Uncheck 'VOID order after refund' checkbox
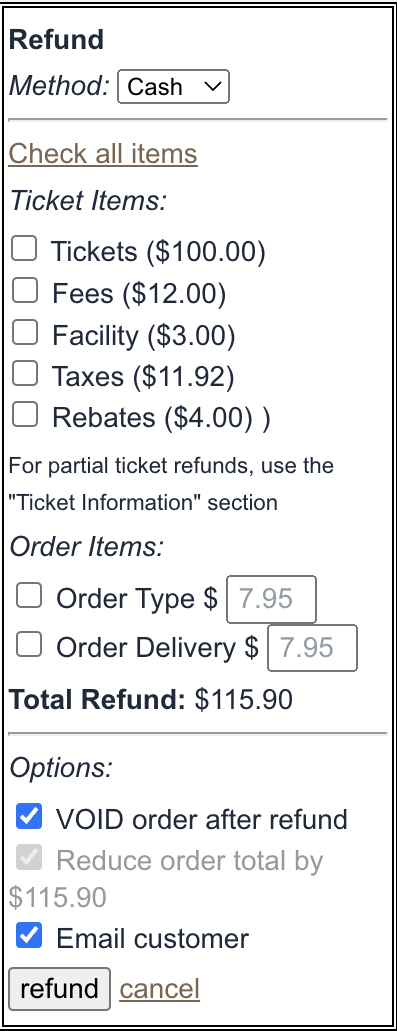 coord(29,817)
